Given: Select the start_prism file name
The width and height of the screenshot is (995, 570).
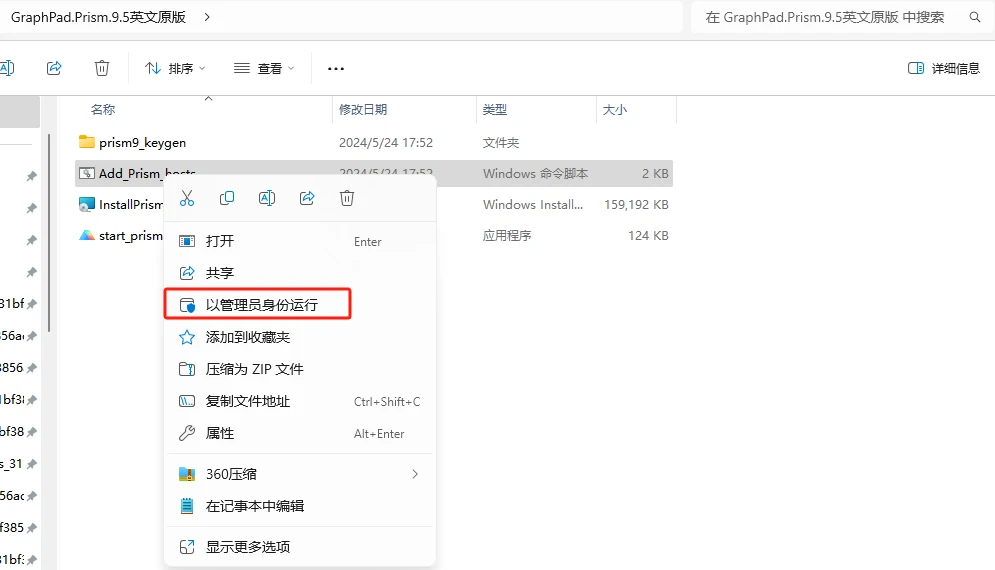Looking at the screenshot, I should click(x=130, y=235).
